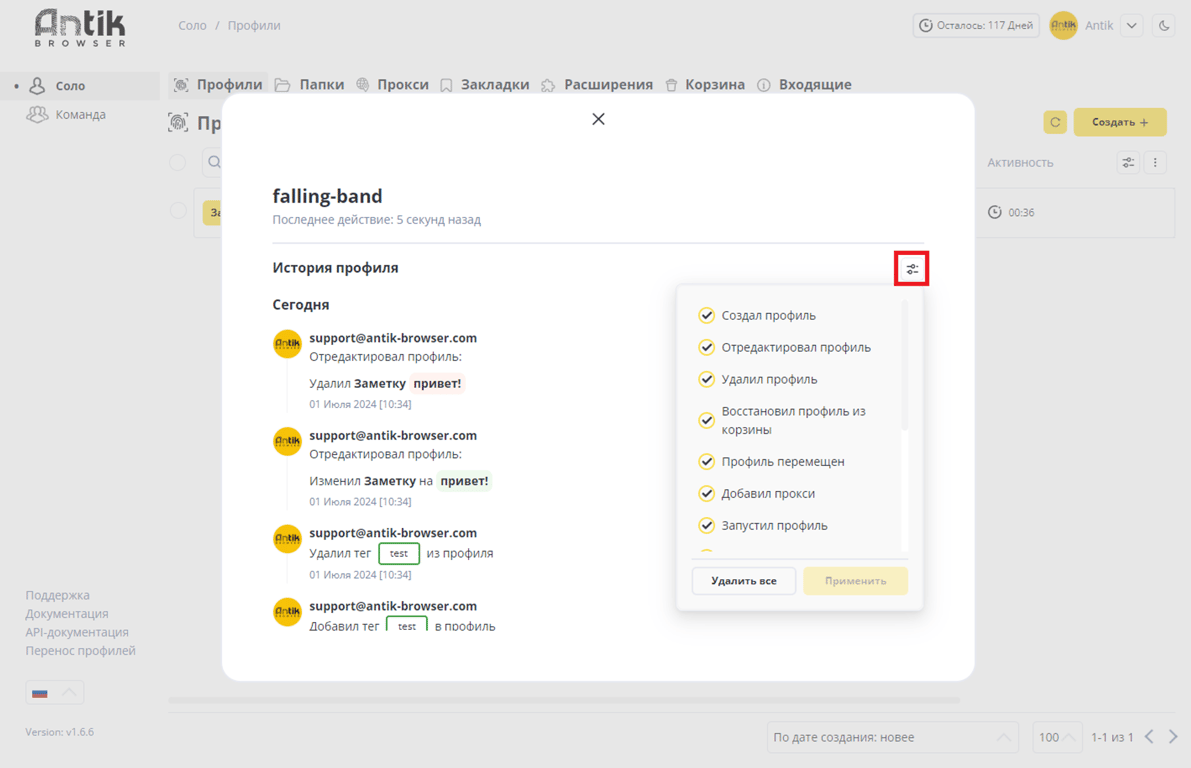Click the refresh profiles icon
This screenshot has width=1191, height=768.
pyautogui.click(x=1055, y=122)
